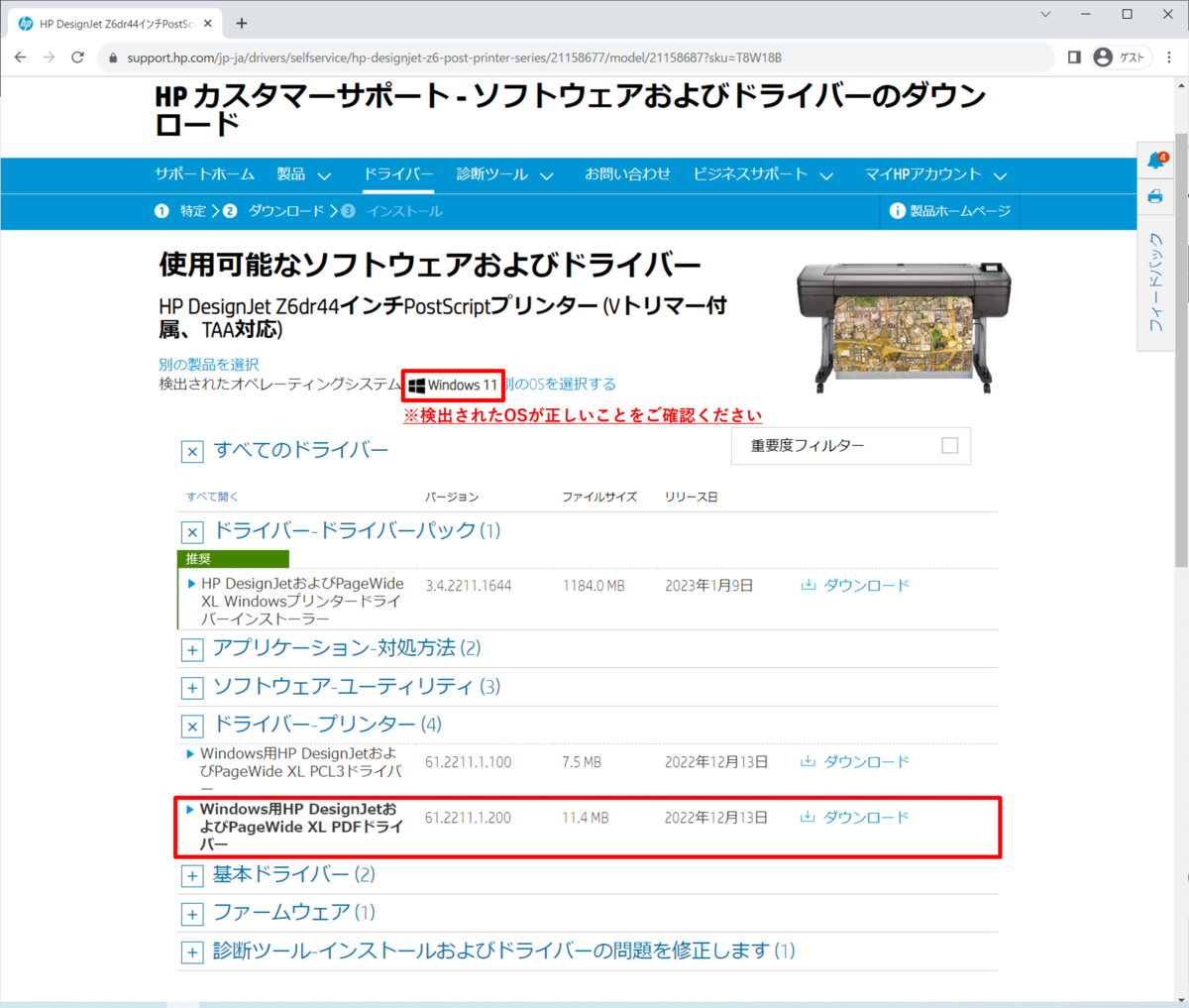Click the リリース日 column header

(x=692, y=497)
